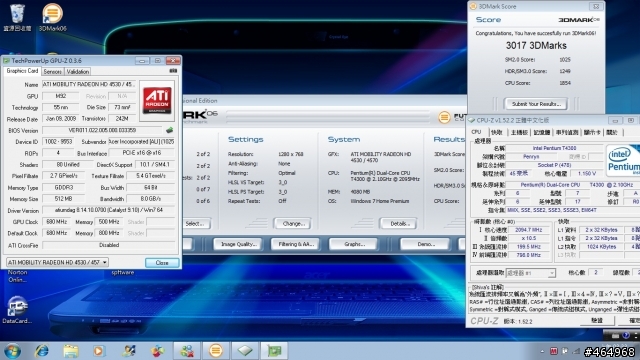Image resolution: width=640 pixels, height=360 pixels.
Task: Click the 3017 3DMarks score text
Action: coord(536,46)
